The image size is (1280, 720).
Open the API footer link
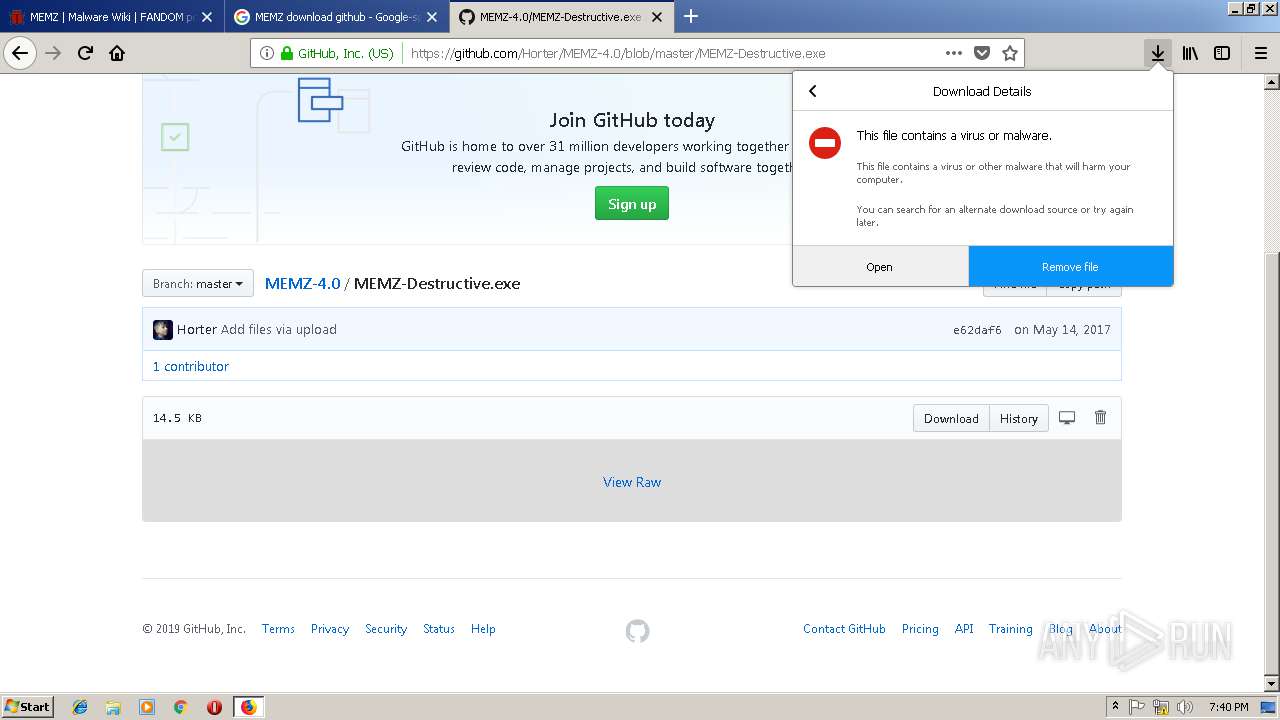[964, 629]
